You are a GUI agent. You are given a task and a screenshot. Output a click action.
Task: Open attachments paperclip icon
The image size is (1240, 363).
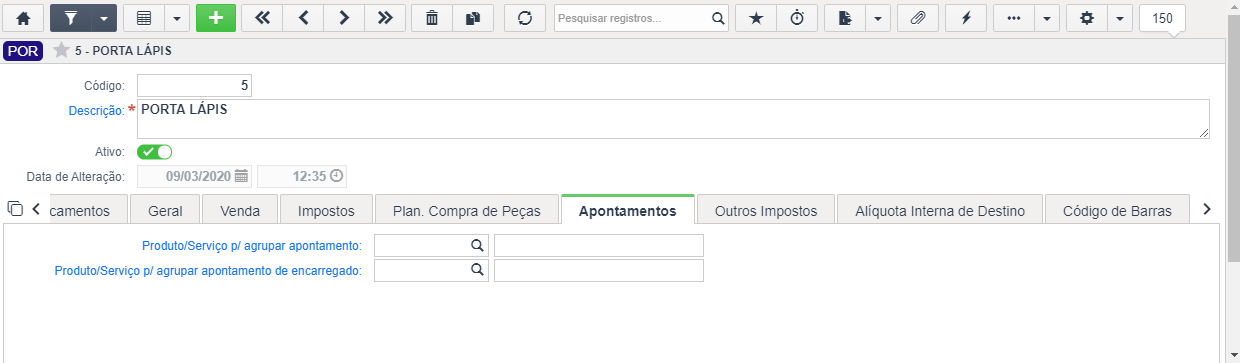917,18
